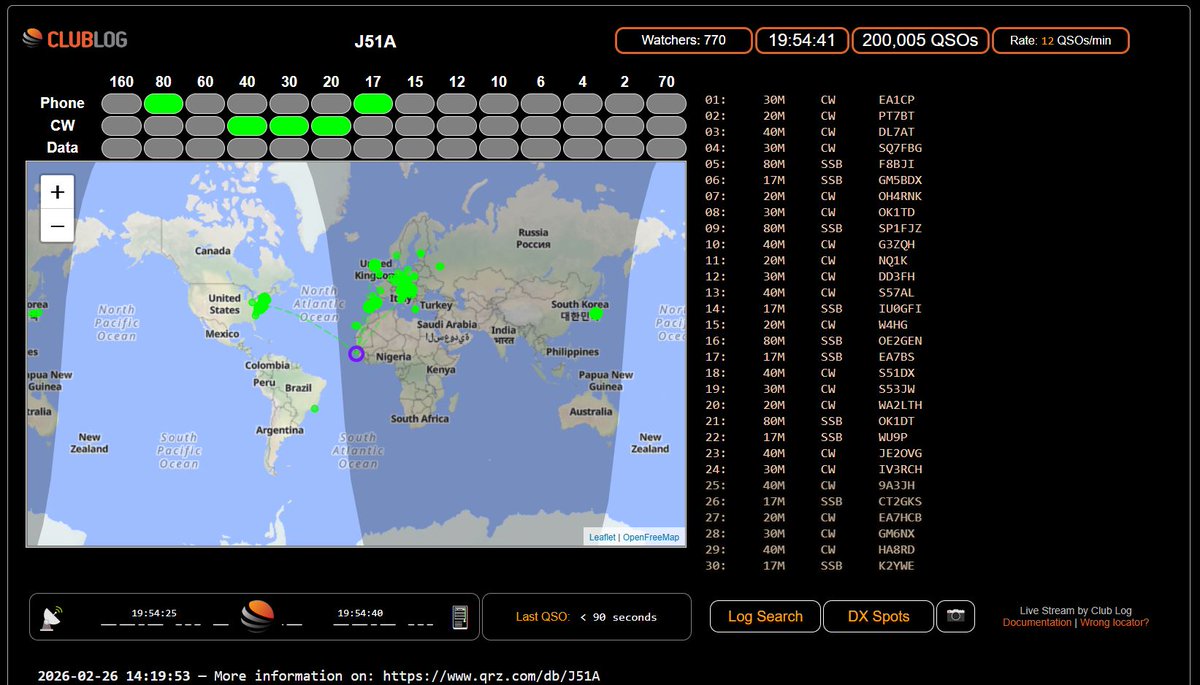The height and width of the screenshot is (685, 1200).
Task: Select log row 09 callsign SP1FJZ
Action: click(901, 228)
